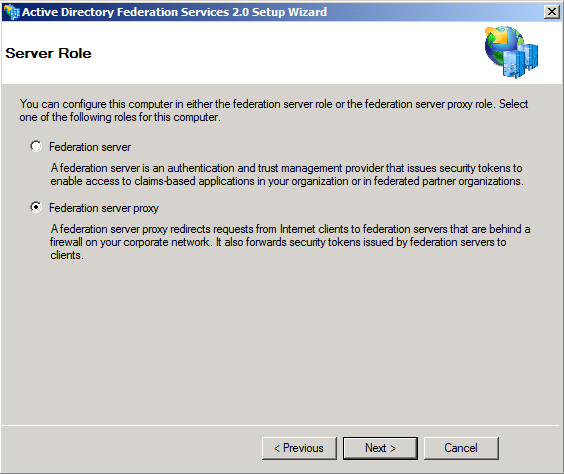
Task: Cancel the AD FS setup wizard
Action: click(x=461, y=448)
